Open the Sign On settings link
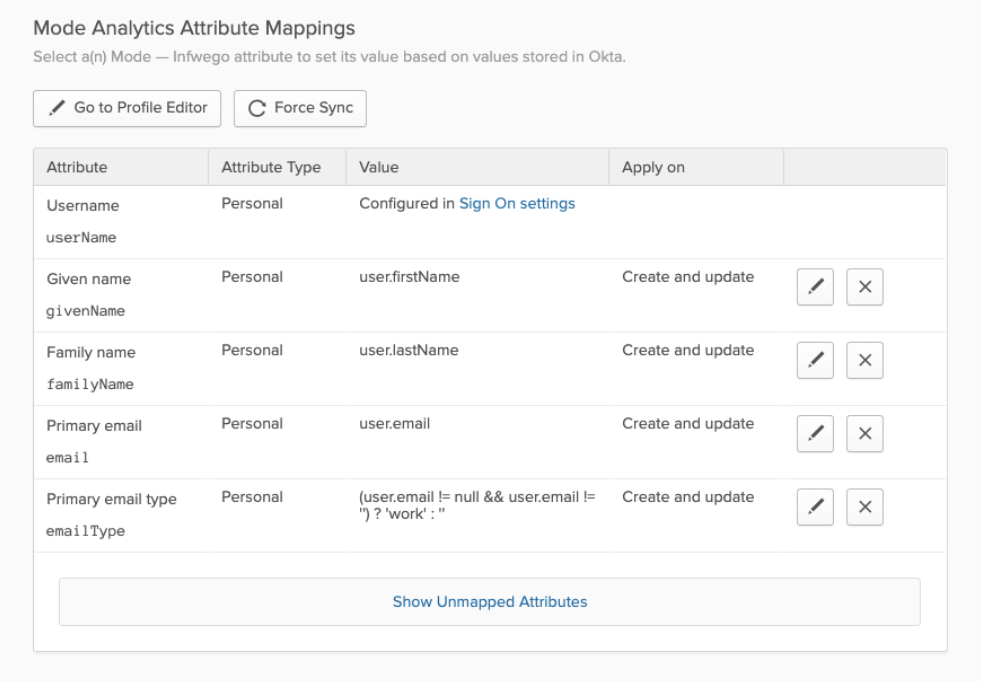This screenshot has width=981, height=681. coord(517,203)
